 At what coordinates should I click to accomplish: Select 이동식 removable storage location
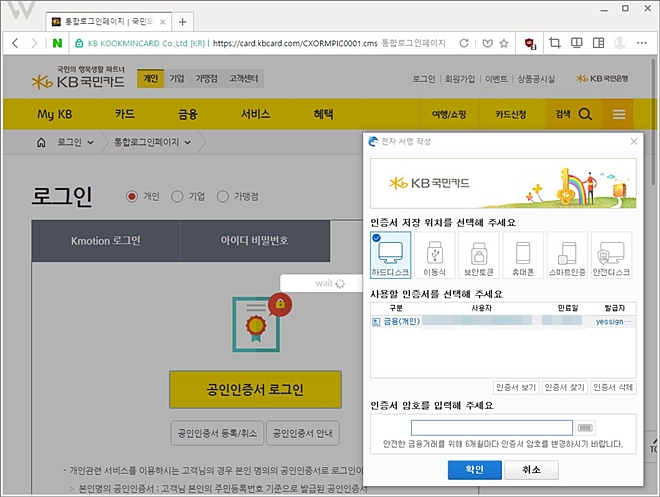(434, 255)
